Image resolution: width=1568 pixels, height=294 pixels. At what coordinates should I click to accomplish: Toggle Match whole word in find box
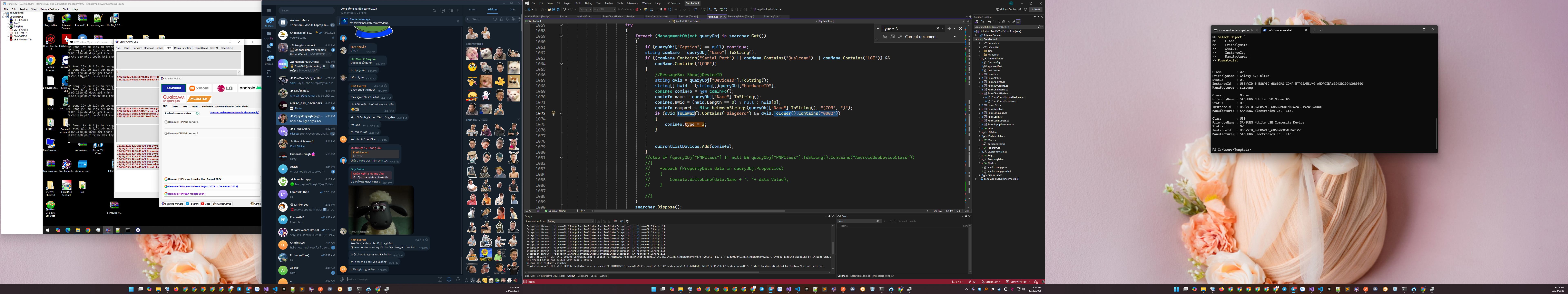coord(892,37)
